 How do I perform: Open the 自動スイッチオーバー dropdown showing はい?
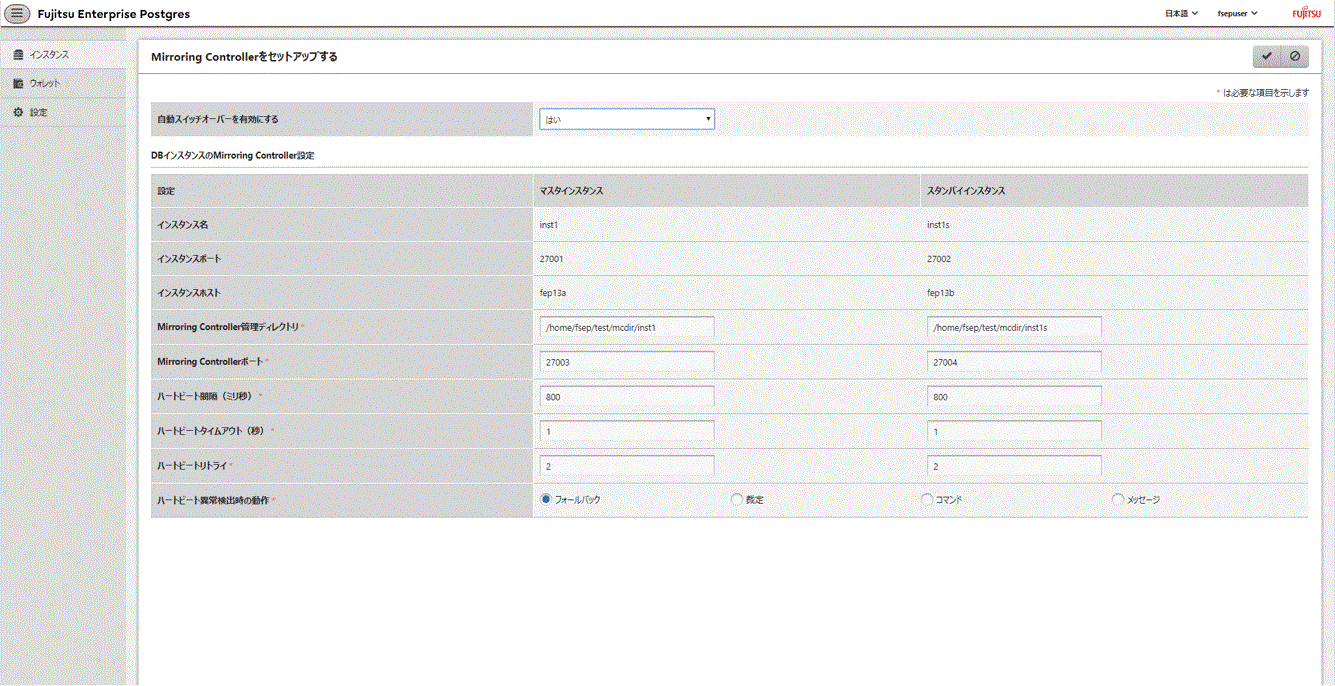point(627,119)
